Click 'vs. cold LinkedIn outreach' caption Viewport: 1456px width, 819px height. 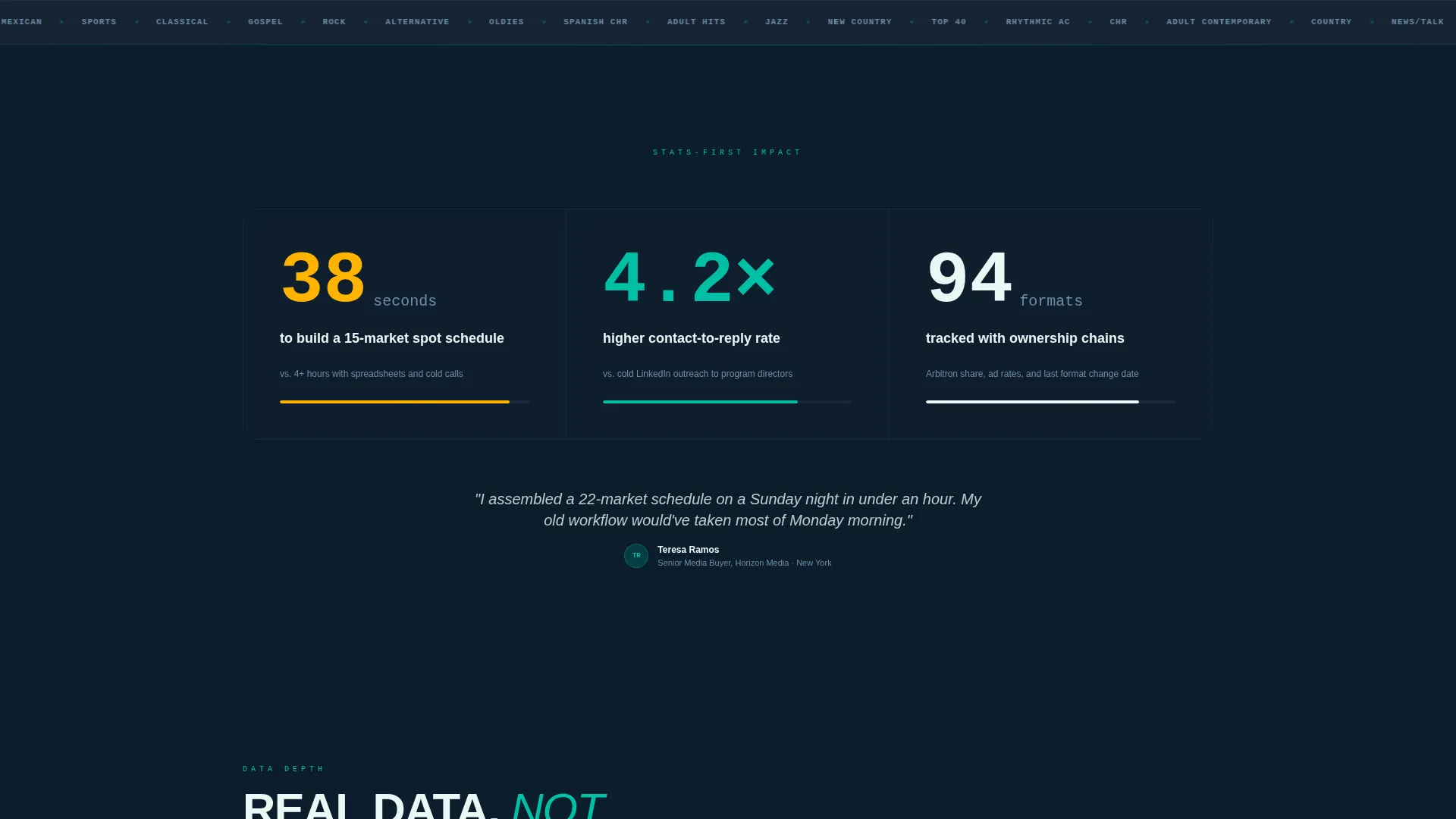coord(698,374)
